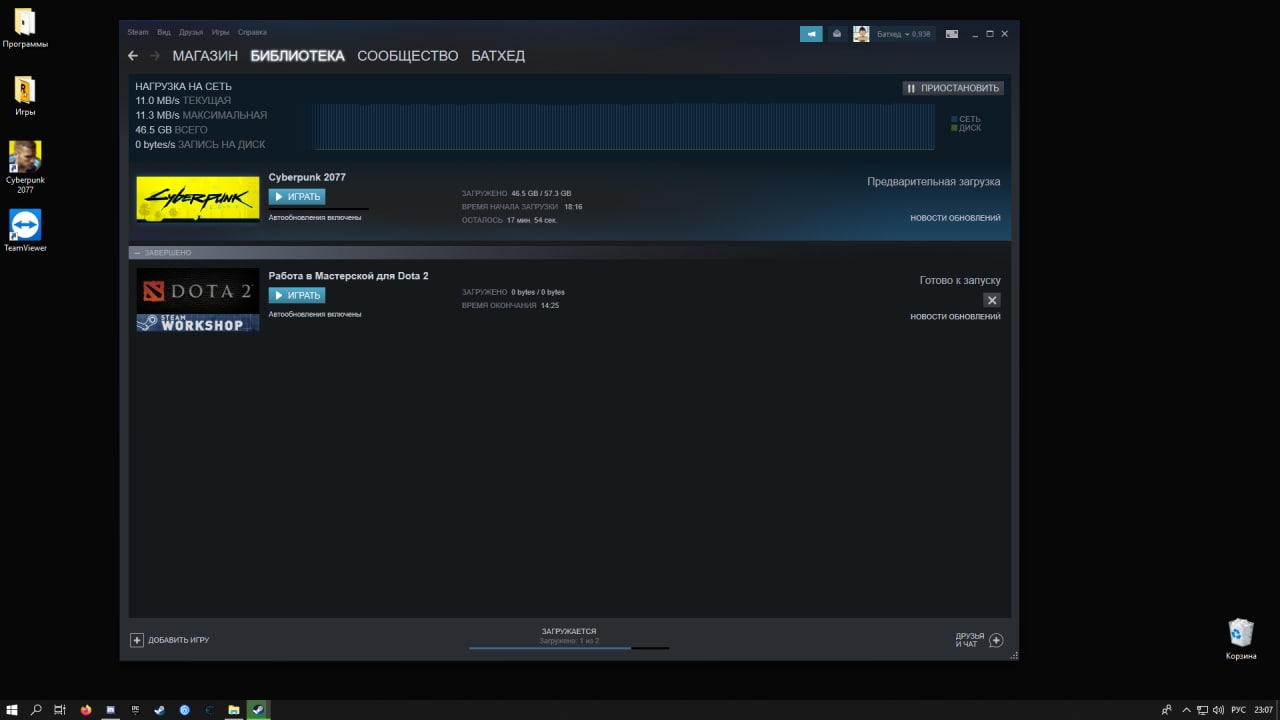Click the bottom download progress bar
Viewport: 1280px width, 720px height.
pyautogui.click(x=569, y=648)
